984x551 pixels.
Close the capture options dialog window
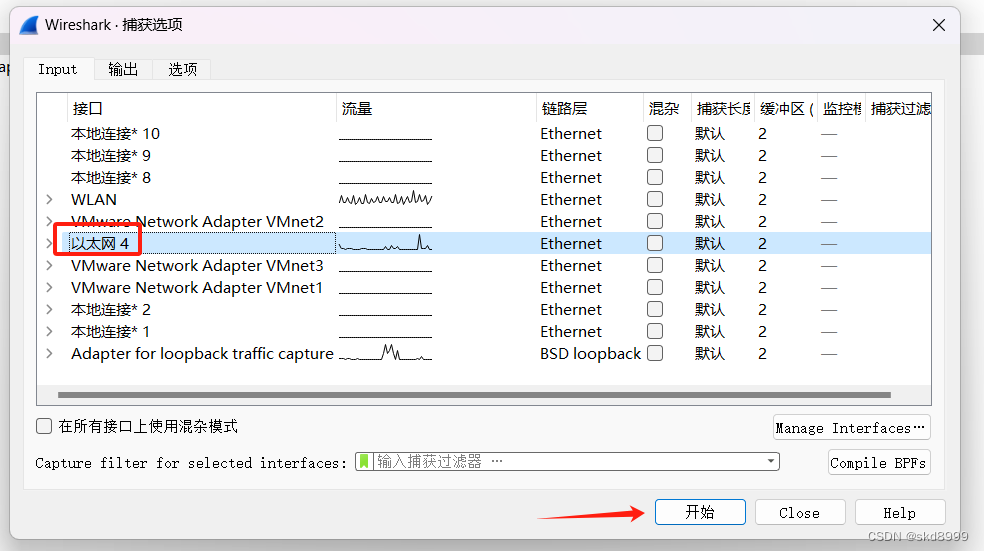point(939,25)
